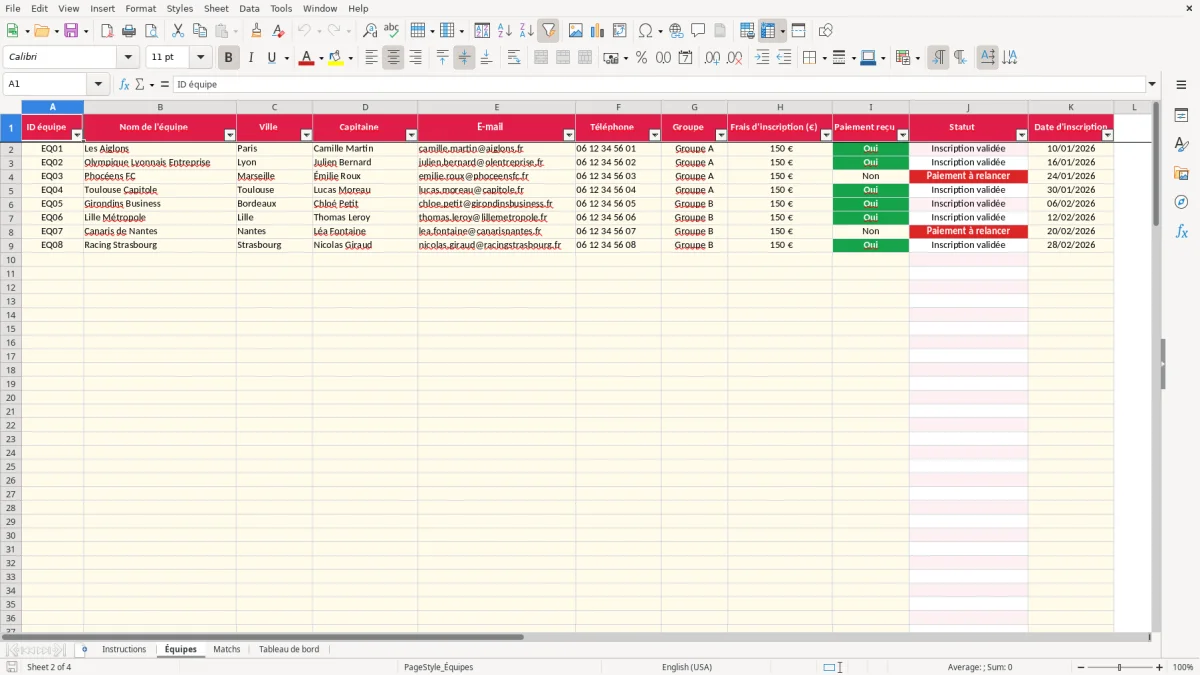Insert a hyperlink
1200x675 pixels.
[676, 31]
